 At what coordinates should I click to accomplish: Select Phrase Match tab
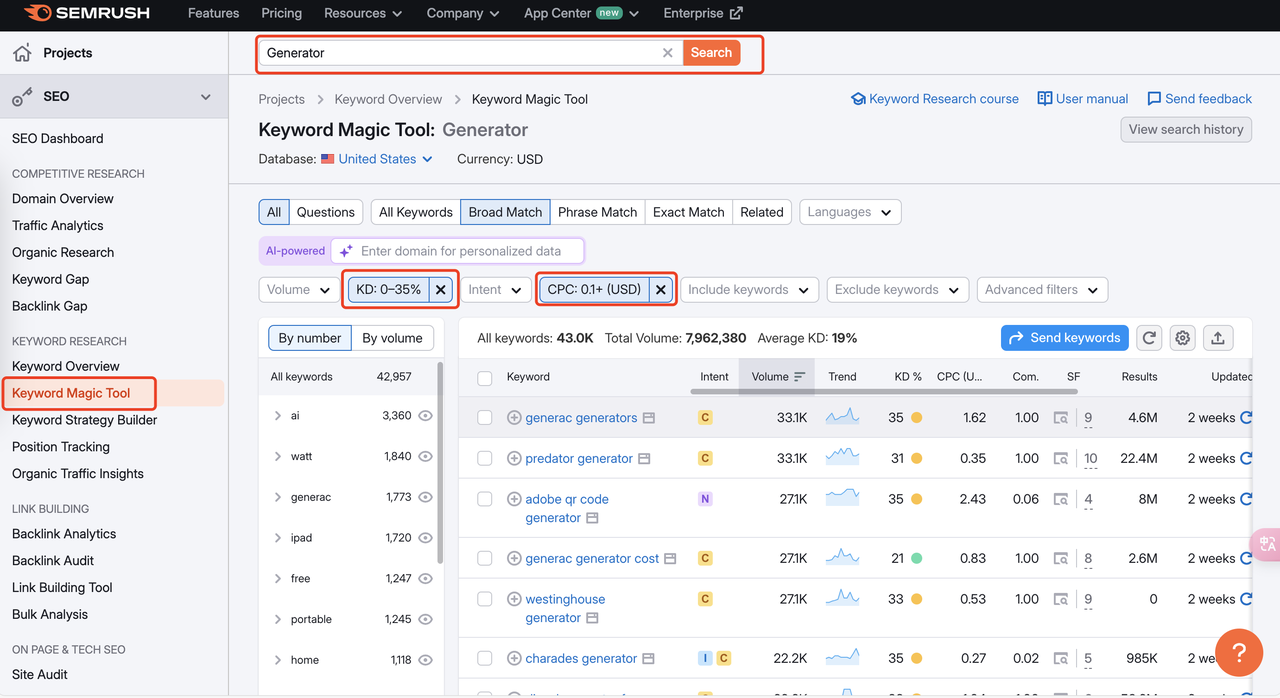pos(598,212)
